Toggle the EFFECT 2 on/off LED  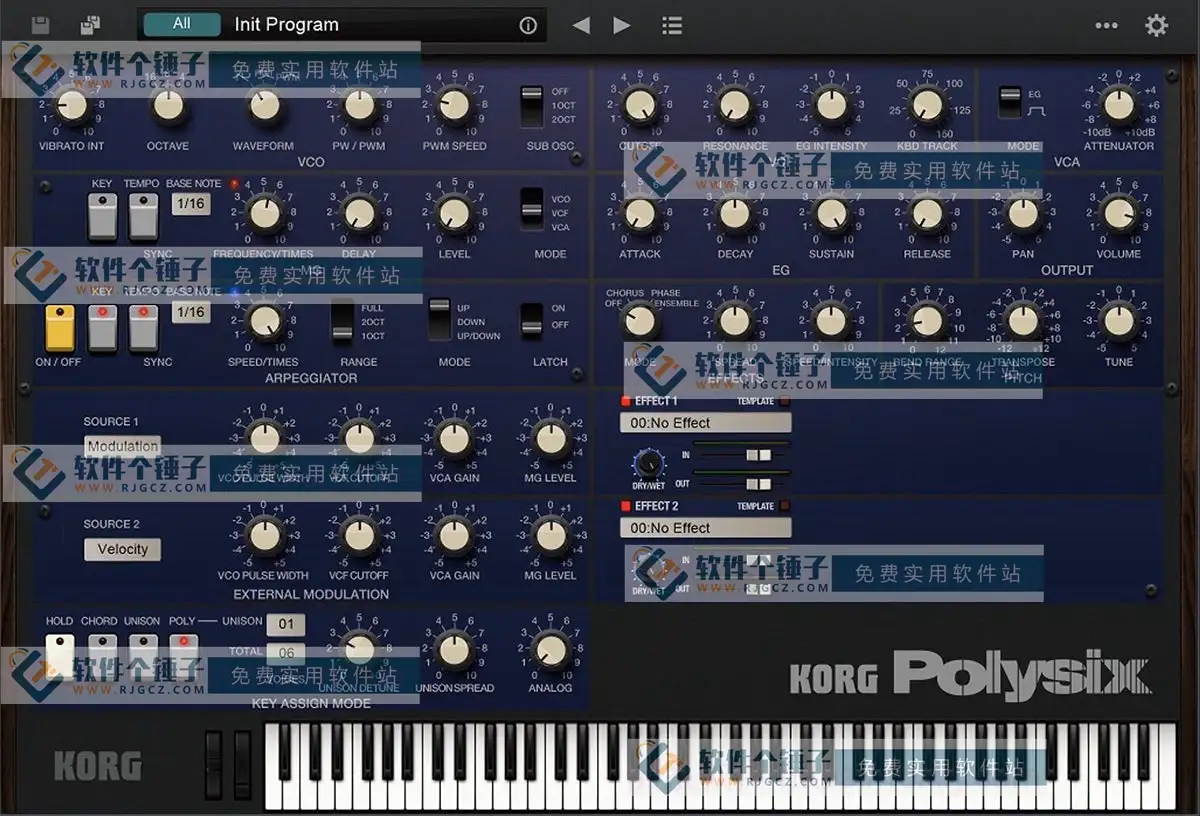[626, 506]
